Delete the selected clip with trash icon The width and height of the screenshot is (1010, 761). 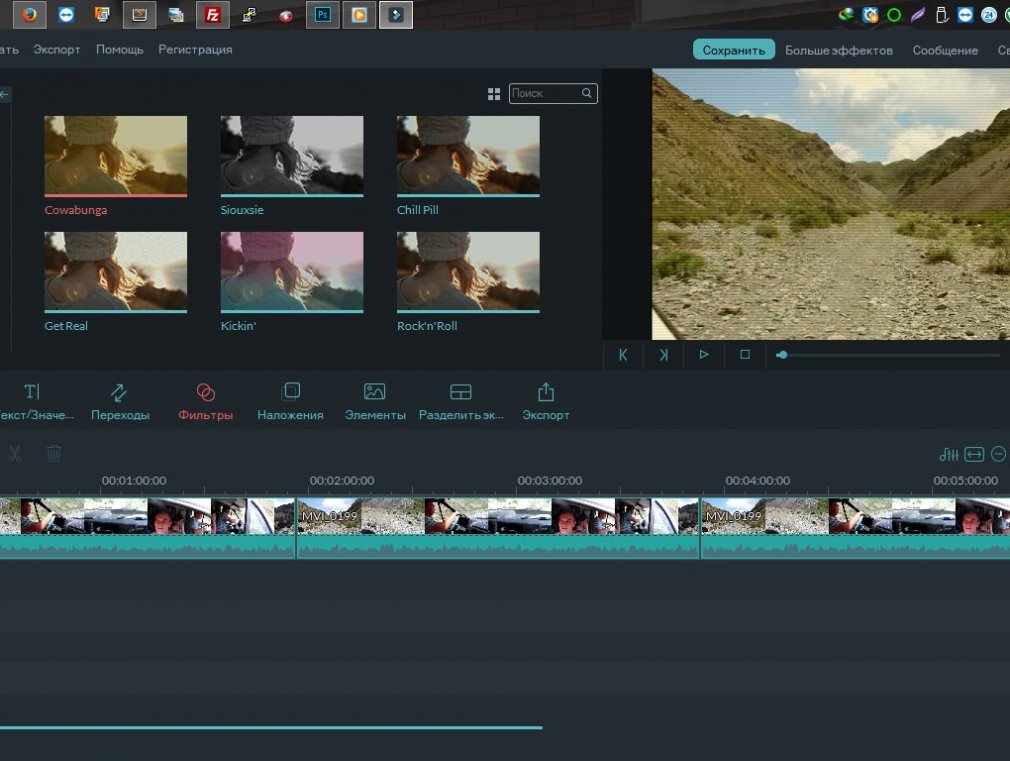[54, 454]
